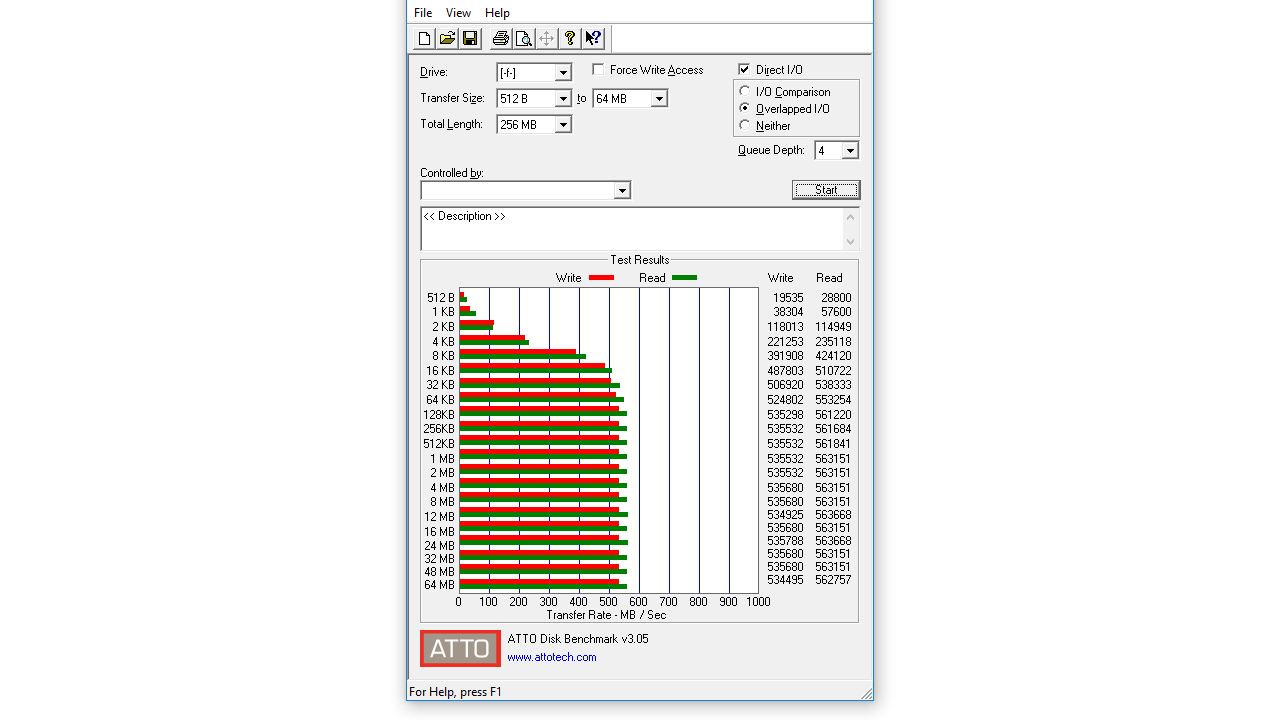Viewport: 1280px width, 720px height.
Task: Click read value 562757
Action: (x=833, y=580)
